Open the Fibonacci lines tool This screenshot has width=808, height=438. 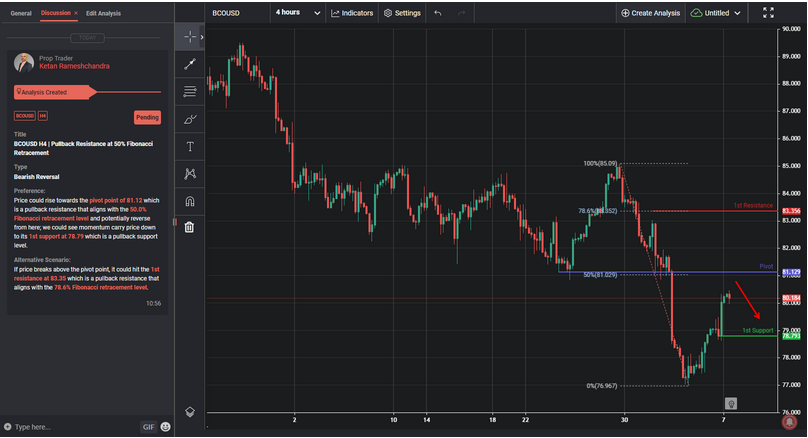point(190,92)
